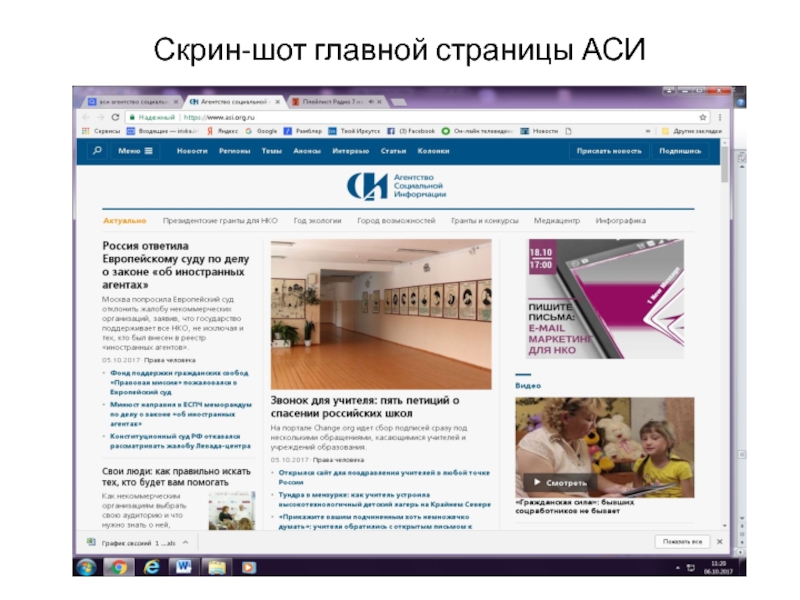The image size is (800, 600).
Task: Launch Internet Explorer from the taskbar
Action: point(151,567)
